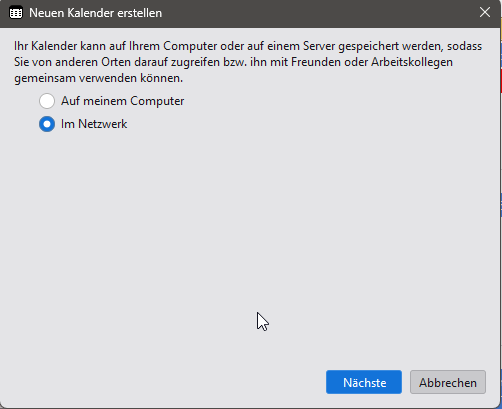Click the word "Arbeitskollegen" in the description
Viewport: 502px width, 409px height.
412,62
